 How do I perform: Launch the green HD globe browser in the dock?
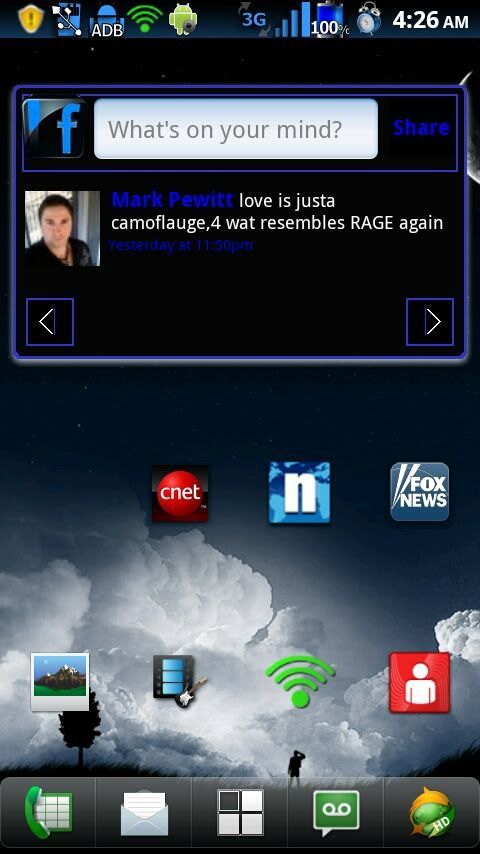coord(432,813)
